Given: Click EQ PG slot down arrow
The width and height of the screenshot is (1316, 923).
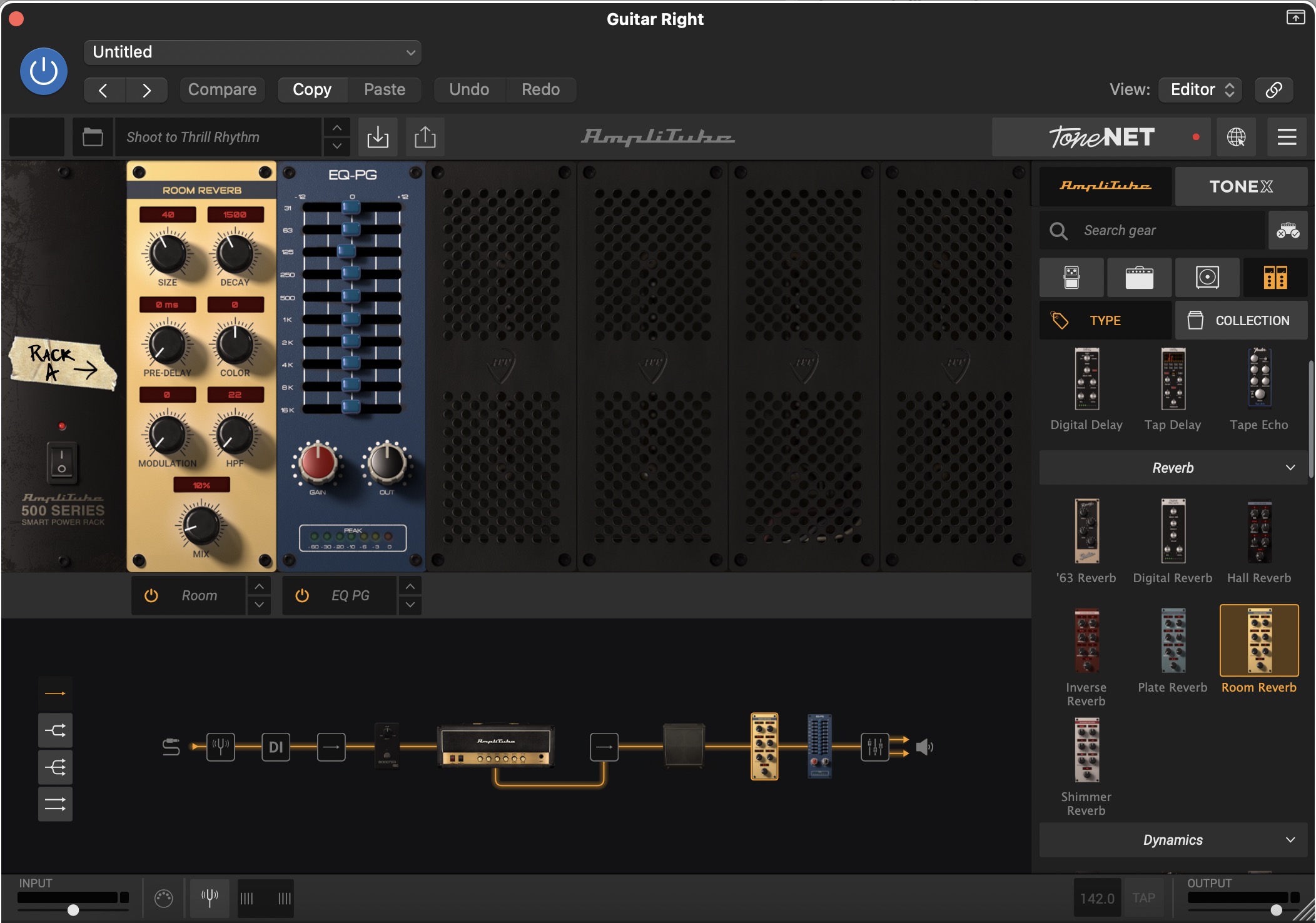Looking at the screenshot, I should click(x=410, y=605).
